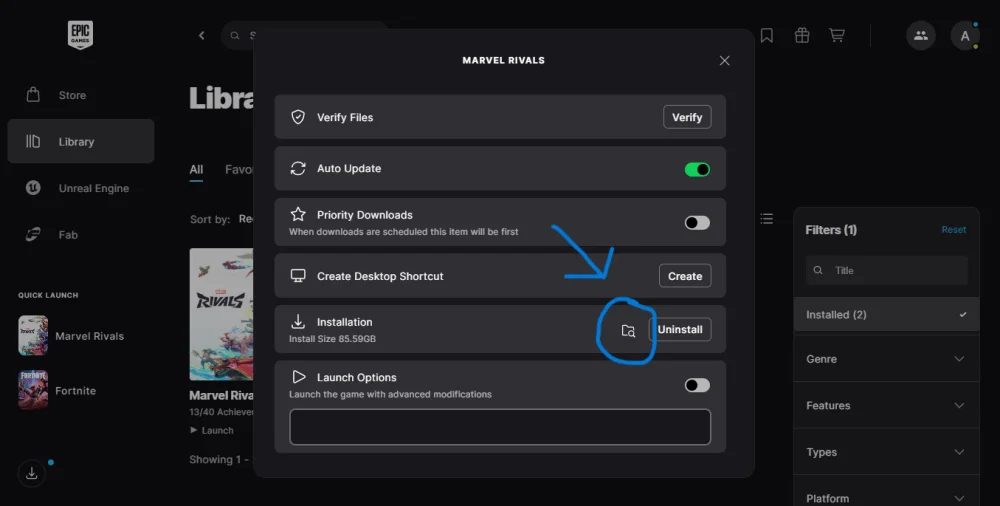The width and height of the screenshot is (1000, 506).
Task: Click the 'Install Size 85.59GB' text
Action: [332, 339]
